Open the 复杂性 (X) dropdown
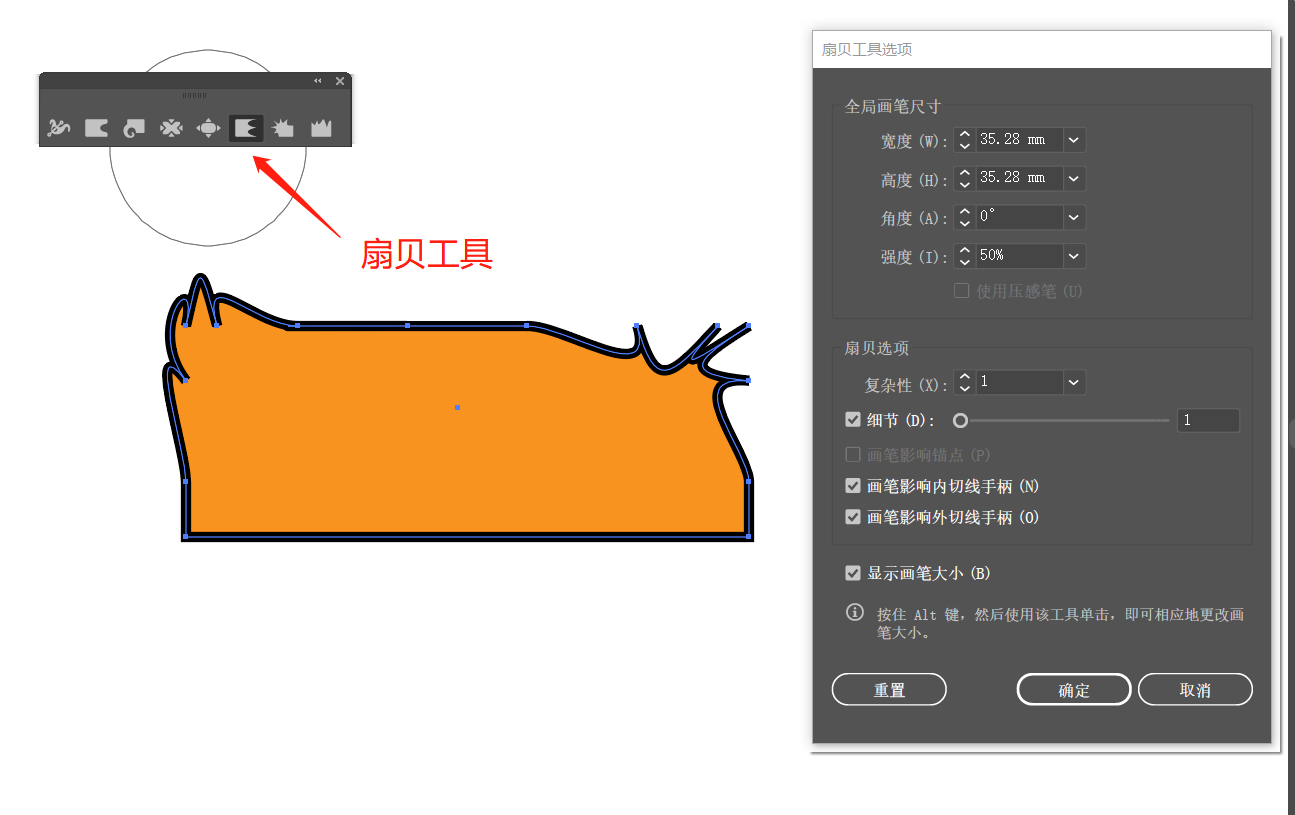 click(x=1074, y=382)
